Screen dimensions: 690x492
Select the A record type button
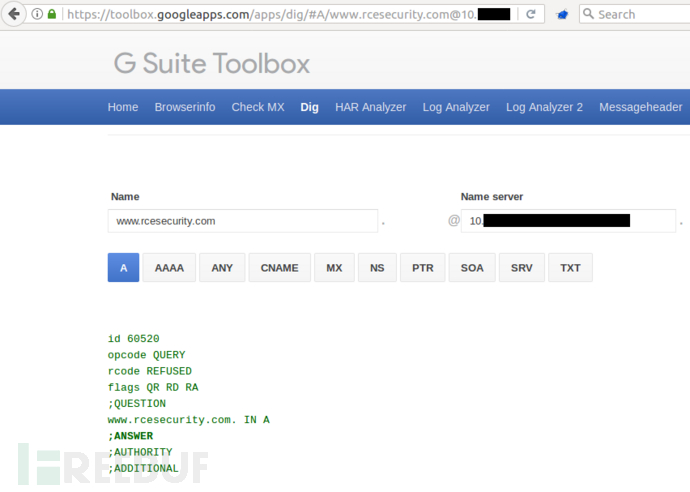tap(123, 268)
